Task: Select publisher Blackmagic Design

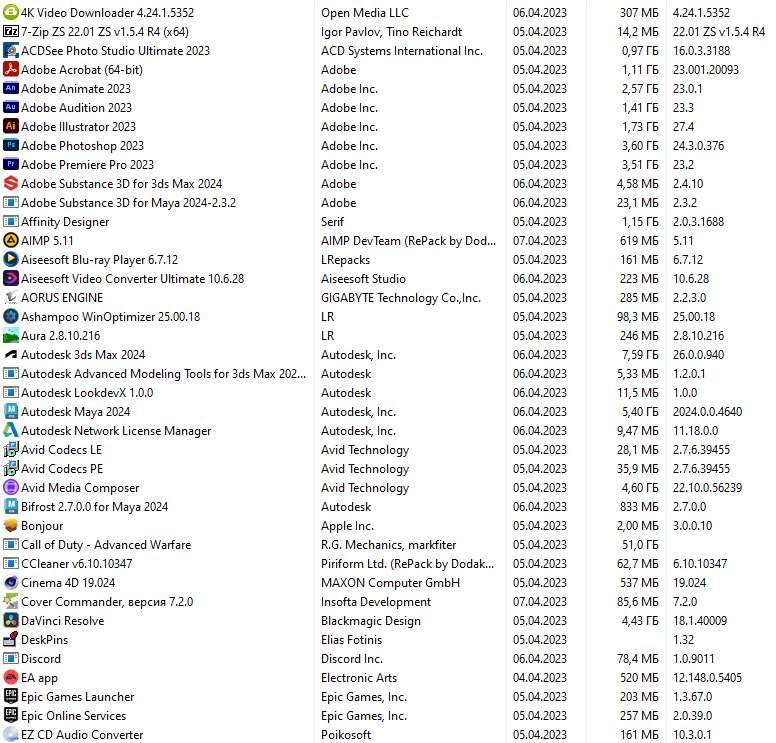Action: [371, 621]
